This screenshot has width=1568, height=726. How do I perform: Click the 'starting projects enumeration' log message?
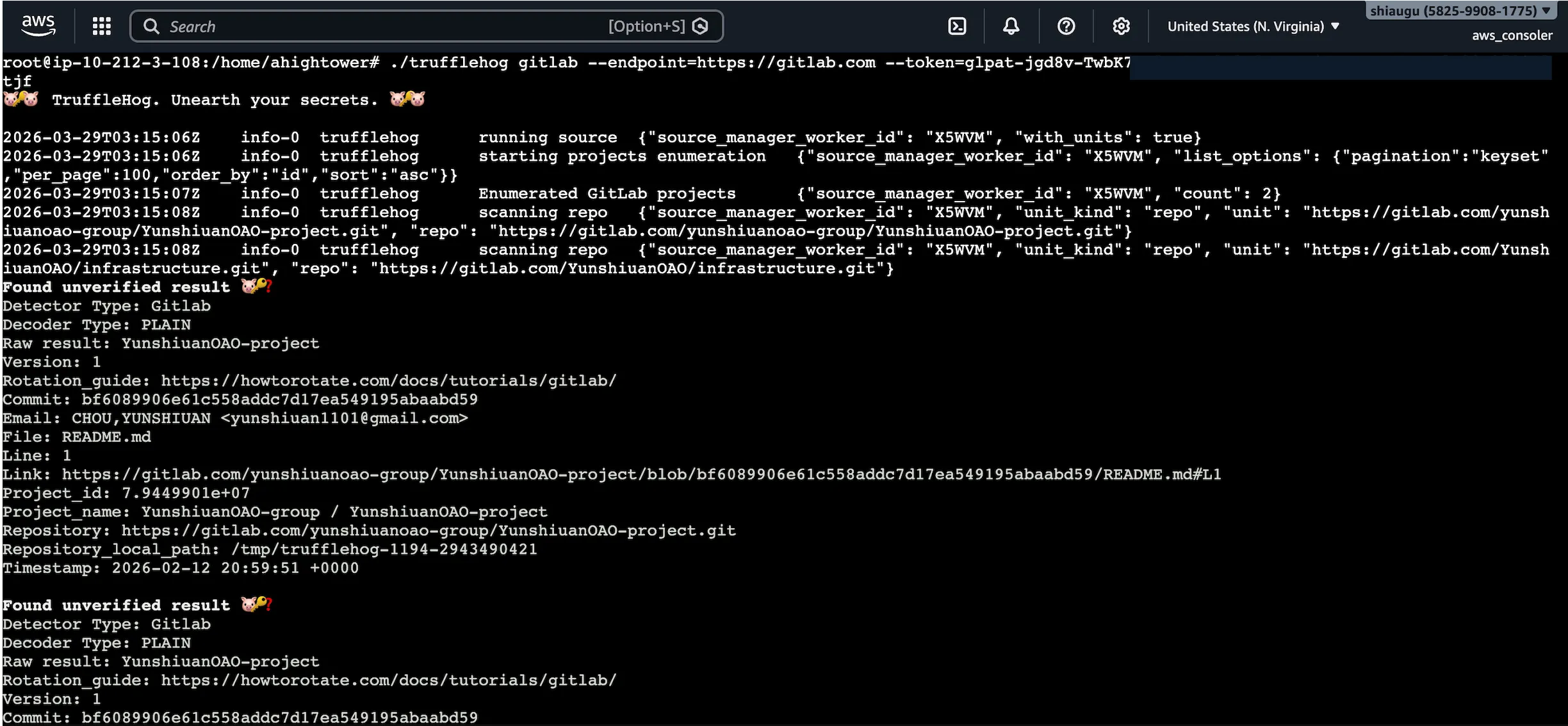tap(622, 156)
